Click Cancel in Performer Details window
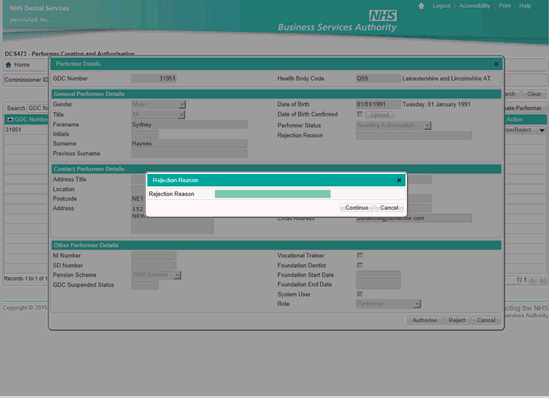The width and height of the screenshot is (549, 398). coord(486,320)
